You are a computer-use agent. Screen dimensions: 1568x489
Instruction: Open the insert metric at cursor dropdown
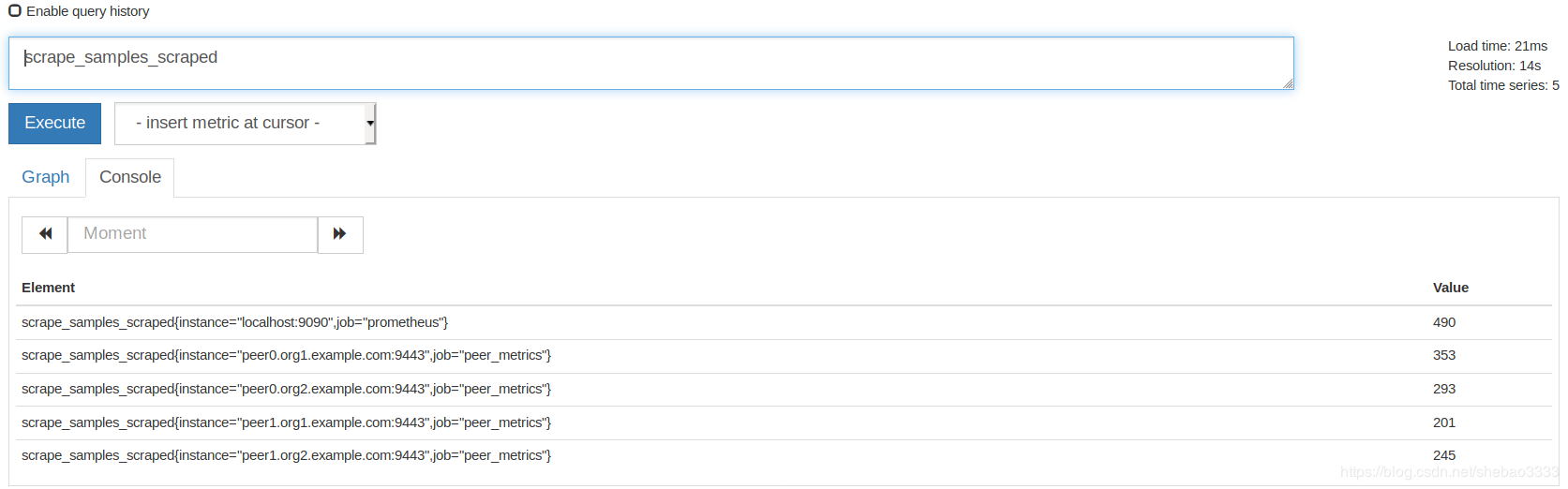tap(245, 124)
